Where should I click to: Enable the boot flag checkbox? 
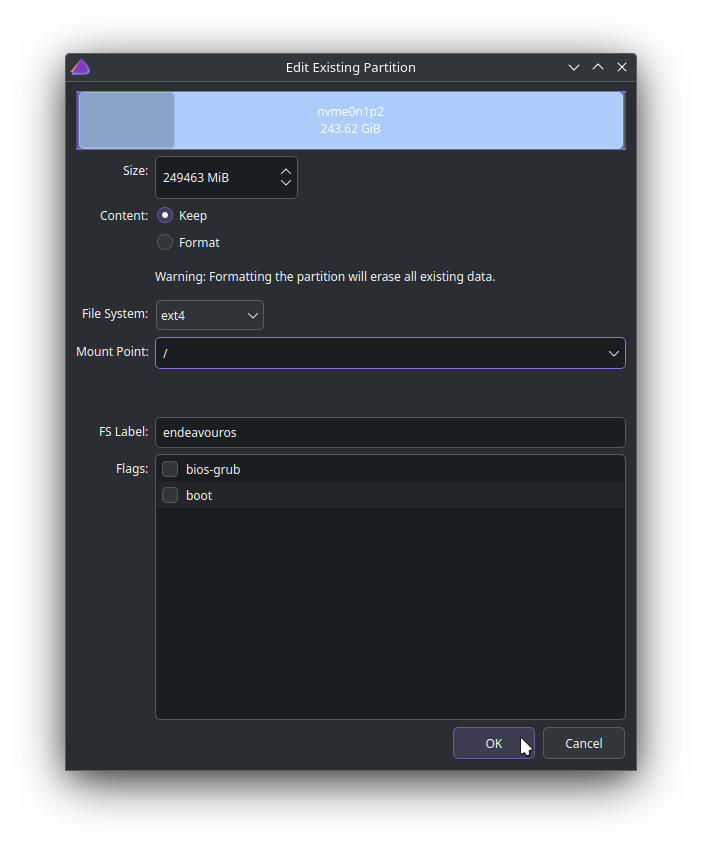click(170, 495)
